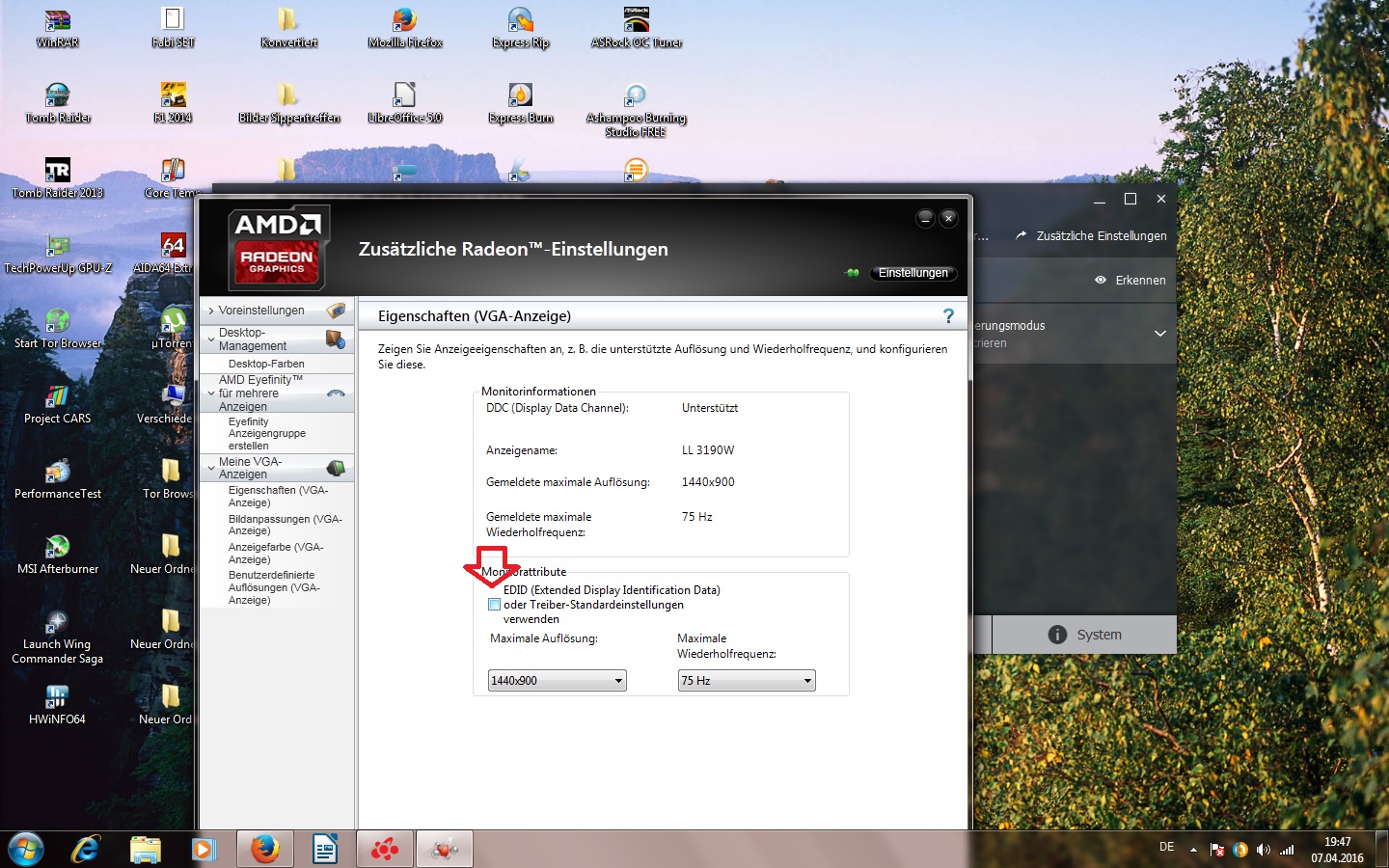Open Internet Explorer from the taskbar
This screenshot has height=868, width=1389.
[86, 850]
